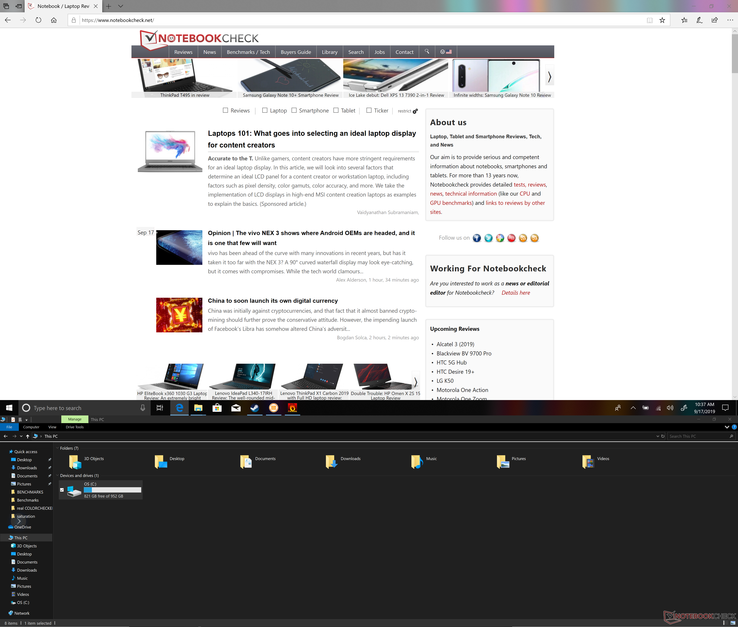
Task: Toggle the OS (C:) drive selection checkbox
Action: pos(62,490)
